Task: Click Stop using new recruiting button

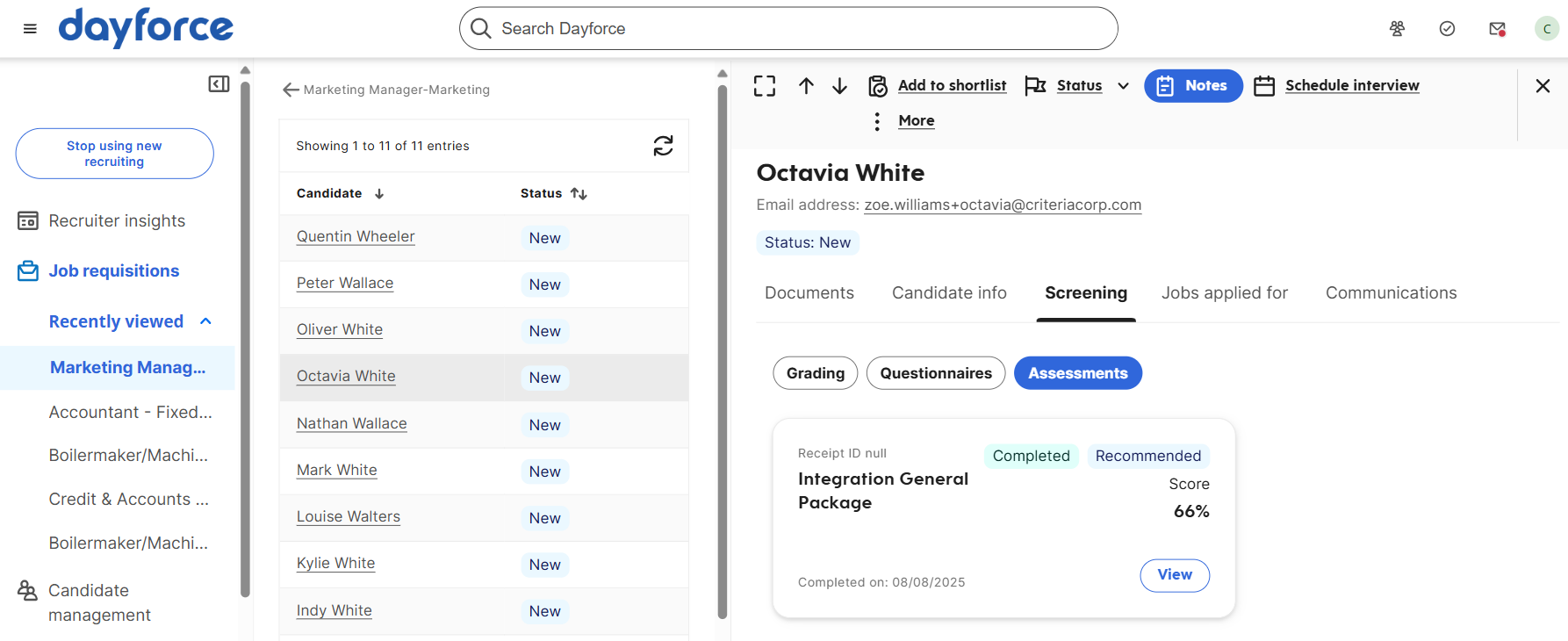Action: click(x=114, y=154)
